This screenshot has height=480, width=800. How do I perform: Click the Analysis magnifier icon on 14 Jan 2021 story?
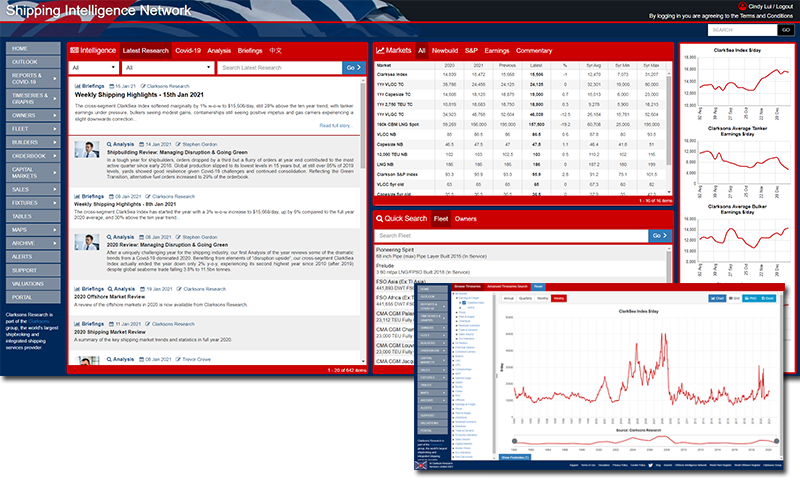coord(109,144)
